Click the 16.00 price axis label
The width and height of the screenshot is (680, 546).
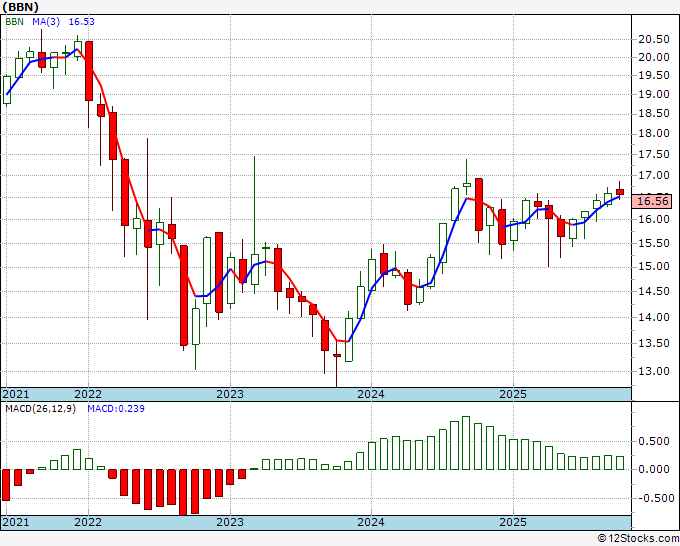pos(654,219)
